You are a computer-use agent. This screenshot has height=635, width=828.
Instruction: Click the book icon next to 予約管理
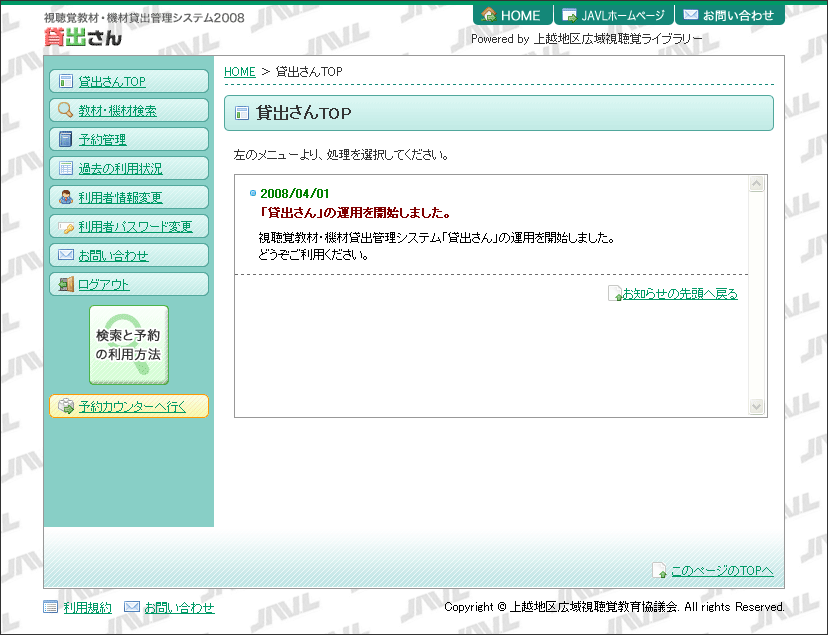[65, 140]
